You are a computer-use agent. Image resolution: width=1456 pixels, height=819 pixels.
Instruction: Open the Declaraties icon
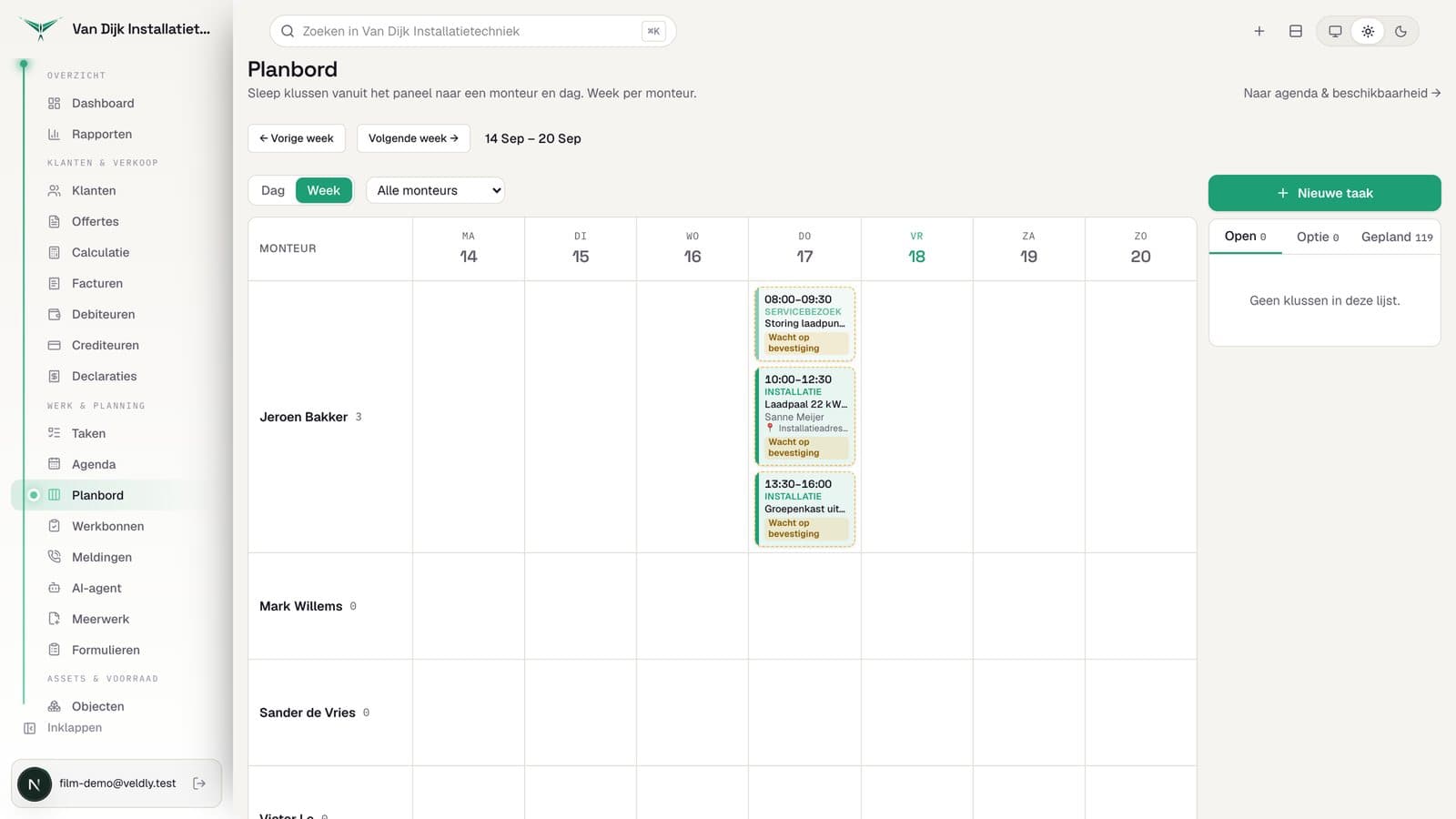[54, 377]
